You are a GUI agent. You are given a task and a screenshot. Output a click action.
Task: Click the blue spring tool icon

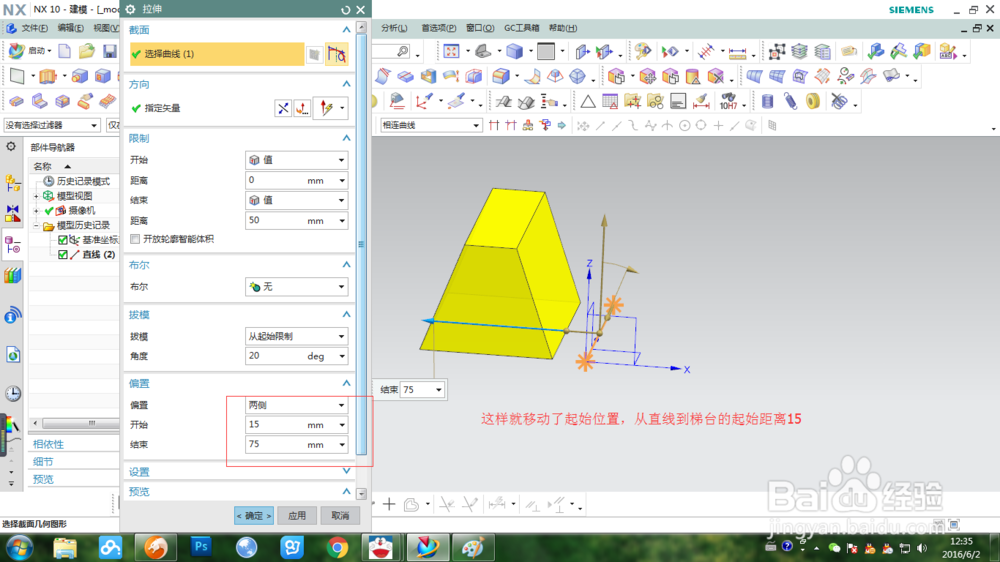click(x=791, y=101)
